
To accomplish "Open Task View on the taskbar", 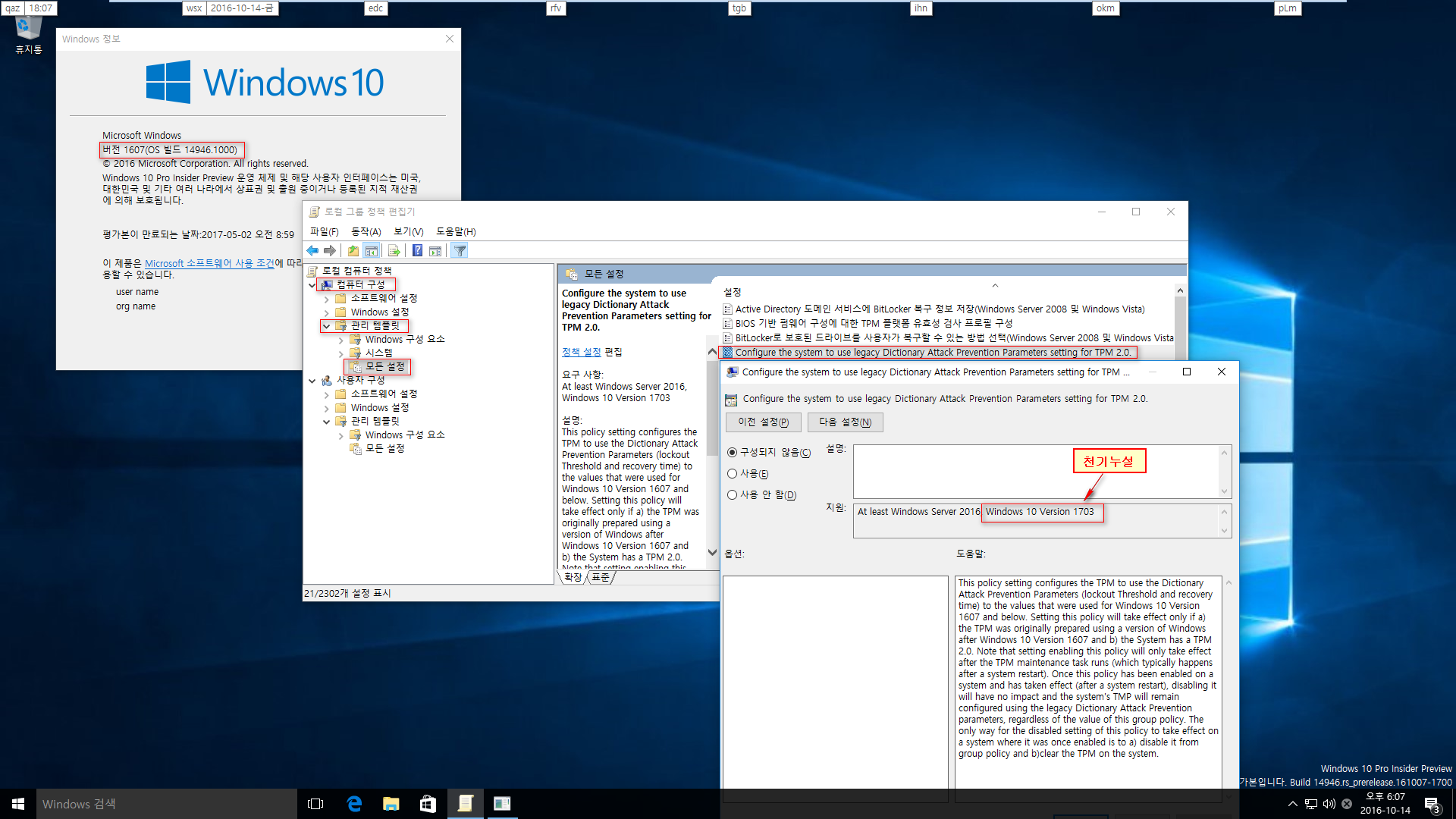I will coord(315,804).
